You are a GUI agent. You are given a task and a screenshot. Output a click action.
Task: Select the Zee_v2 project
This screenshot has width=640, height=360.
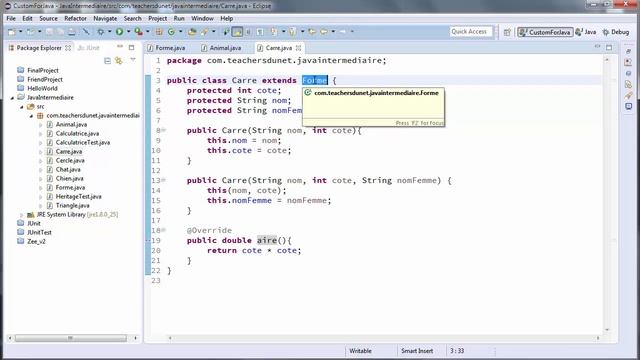pos(36,242)
